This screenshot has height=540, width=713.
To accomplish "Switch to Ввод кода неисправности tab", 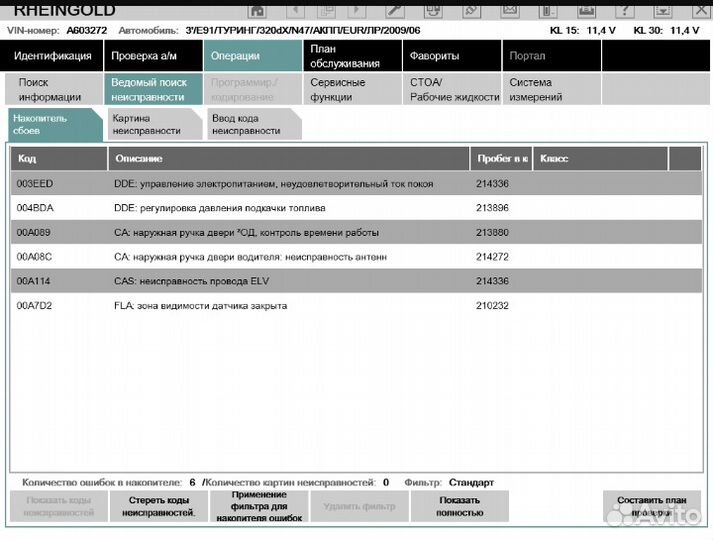I will pyautogui.click(x=250, y=124).
